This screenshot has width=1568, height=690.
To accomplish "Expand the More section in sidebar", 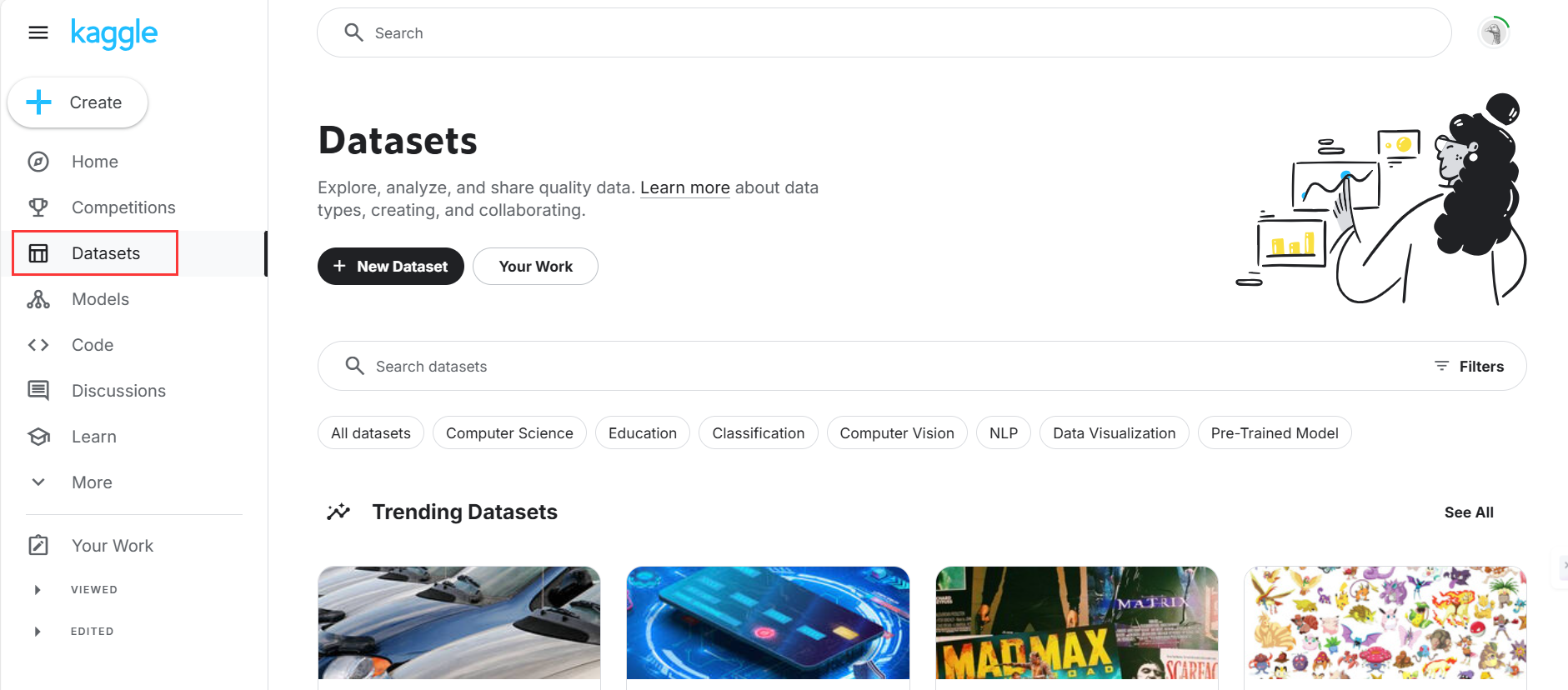I will point(38,482).
